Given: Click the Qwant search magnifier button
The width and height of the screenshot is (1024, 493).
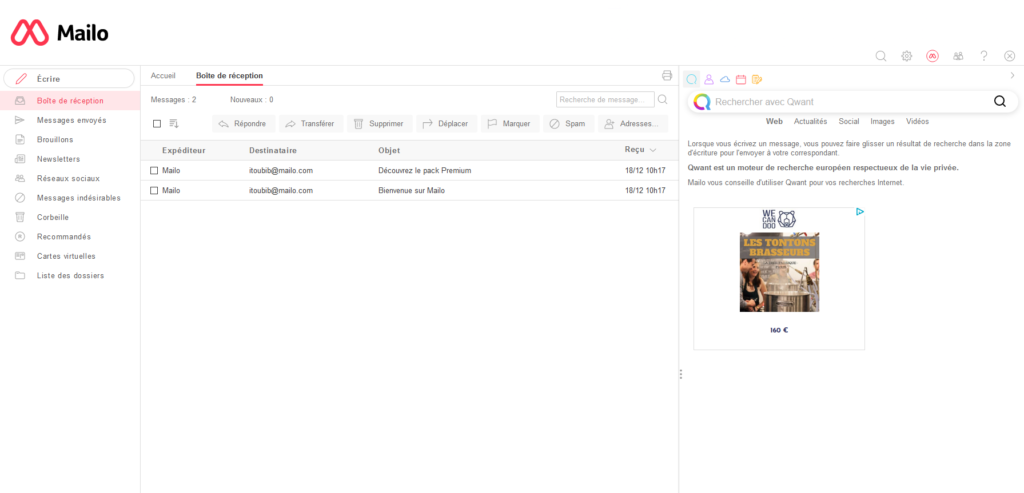Looking at the screenshot, I should click(1000, 101).
